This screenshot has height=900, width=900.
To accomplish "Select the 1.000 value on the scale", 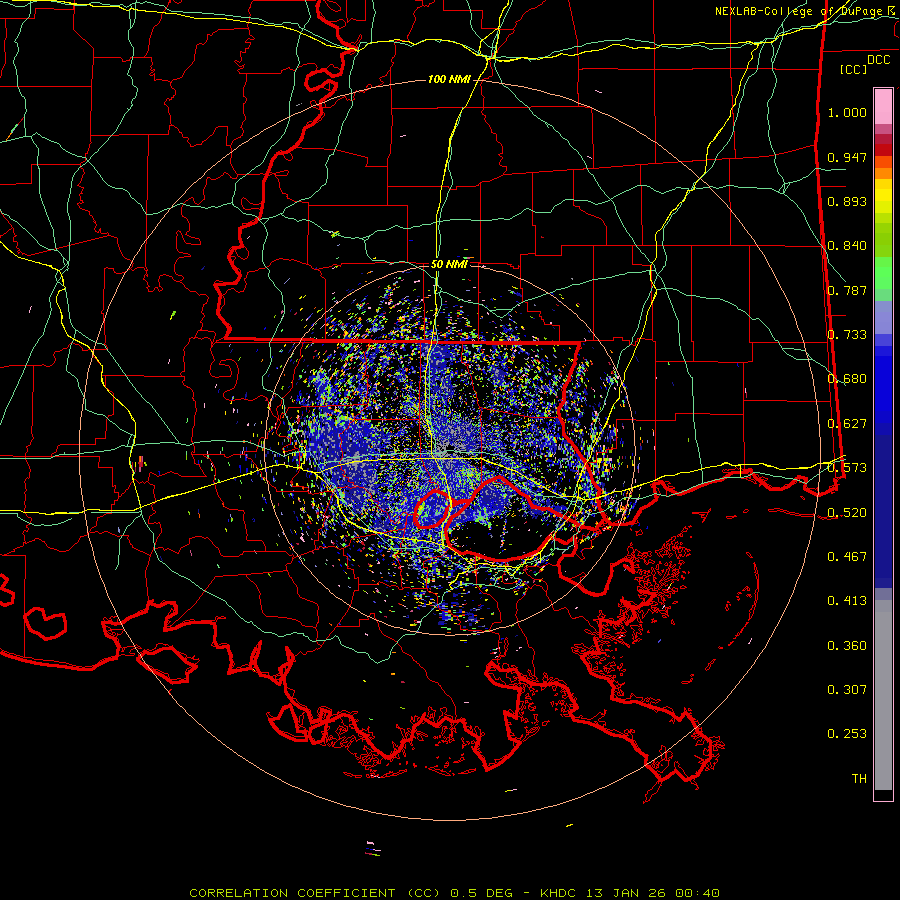I will click(x=847, y=112).
